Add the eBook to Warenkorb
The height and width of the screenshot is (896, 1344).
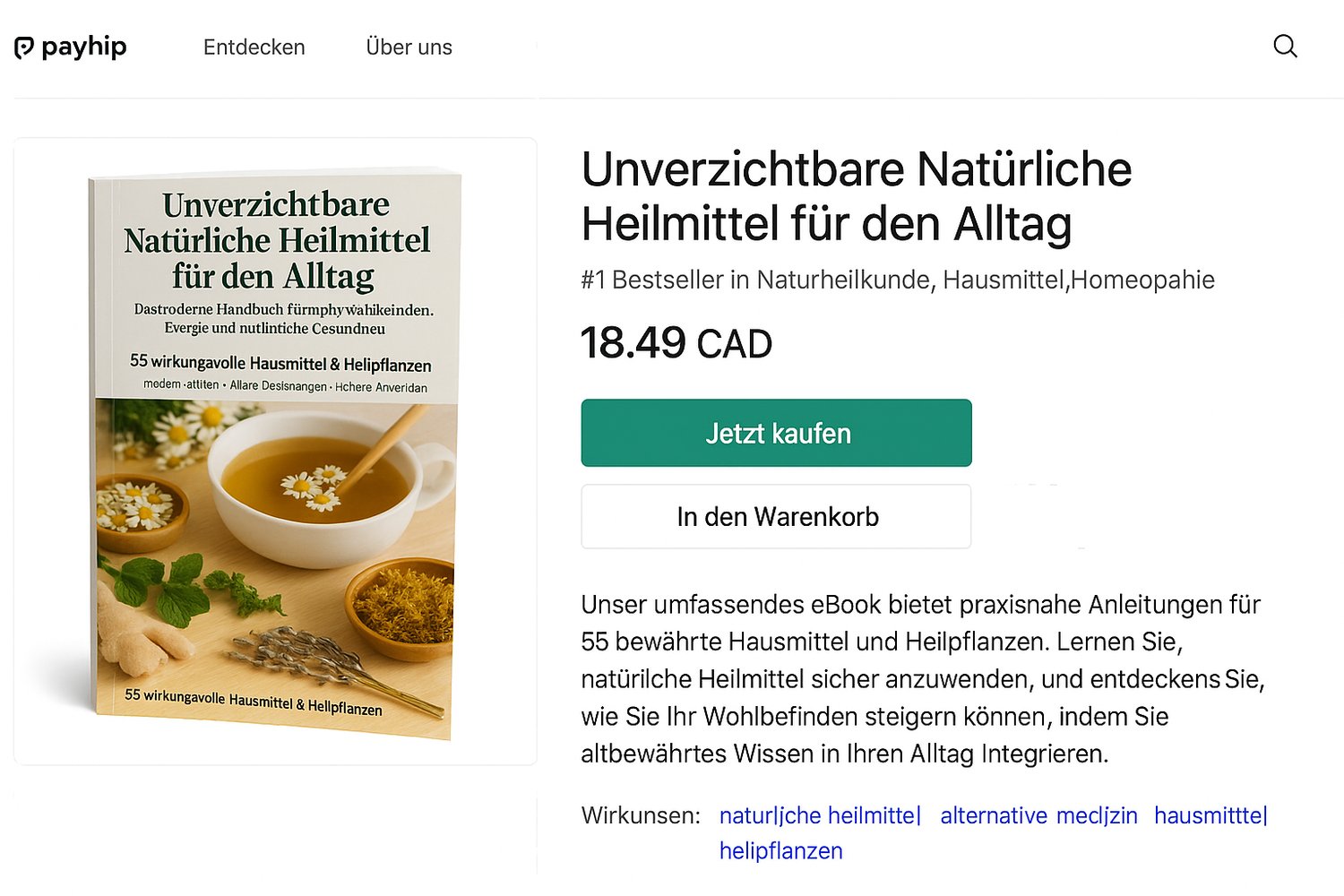[x=776, y=516]
